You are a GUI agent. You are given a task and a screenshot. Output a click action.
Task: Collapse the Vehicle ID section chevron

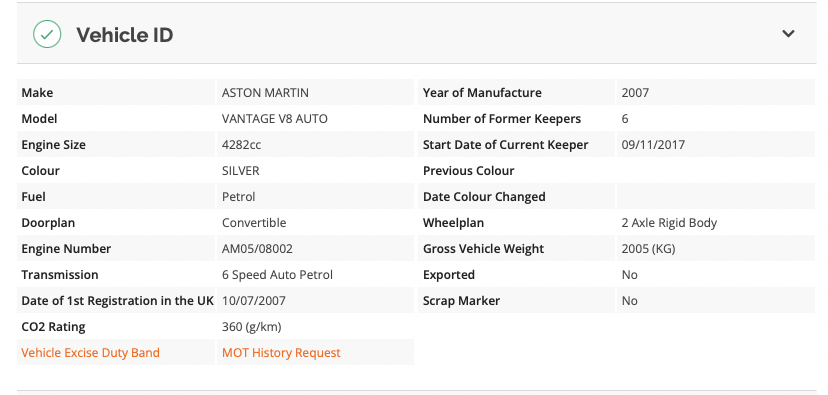[788, 34]
